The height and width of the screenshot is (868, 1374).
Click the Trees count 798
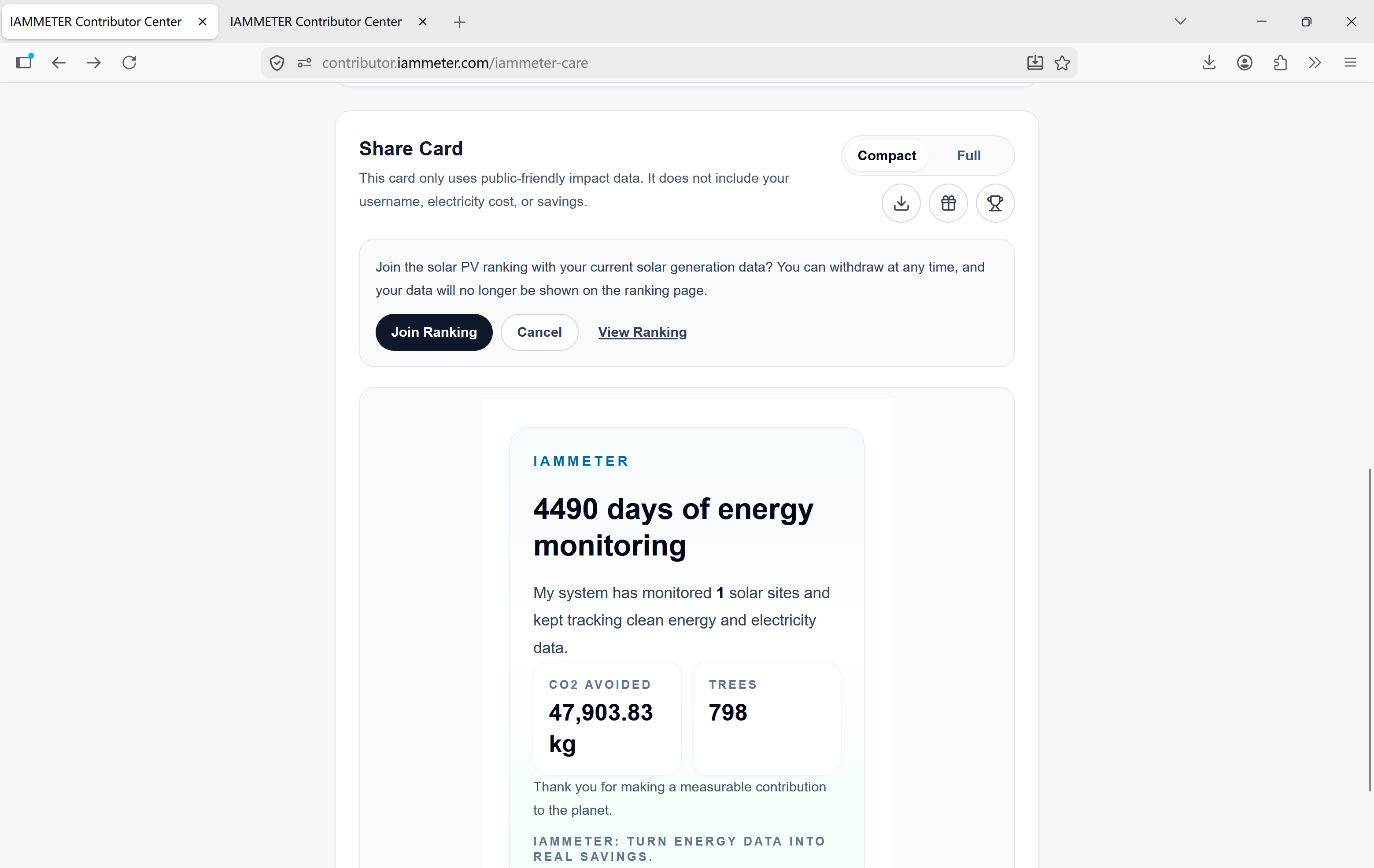[x=728, y=712]
